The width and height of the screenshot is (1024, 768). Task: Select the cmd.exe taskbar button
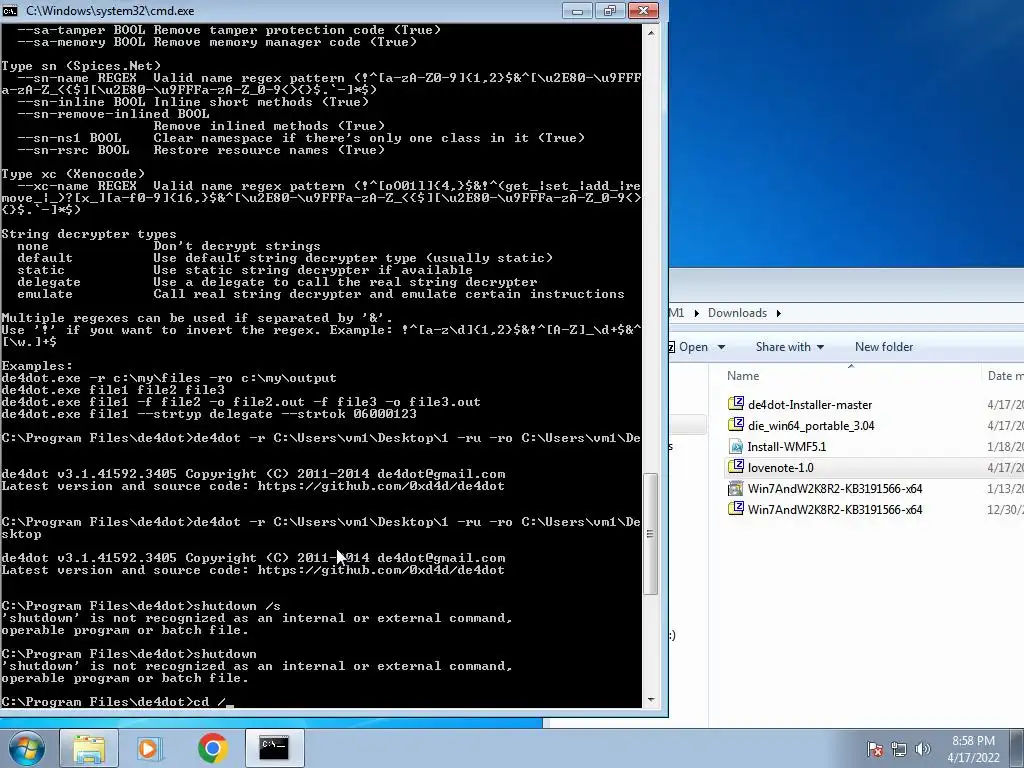pyautogui.click(x=274, y=748)
